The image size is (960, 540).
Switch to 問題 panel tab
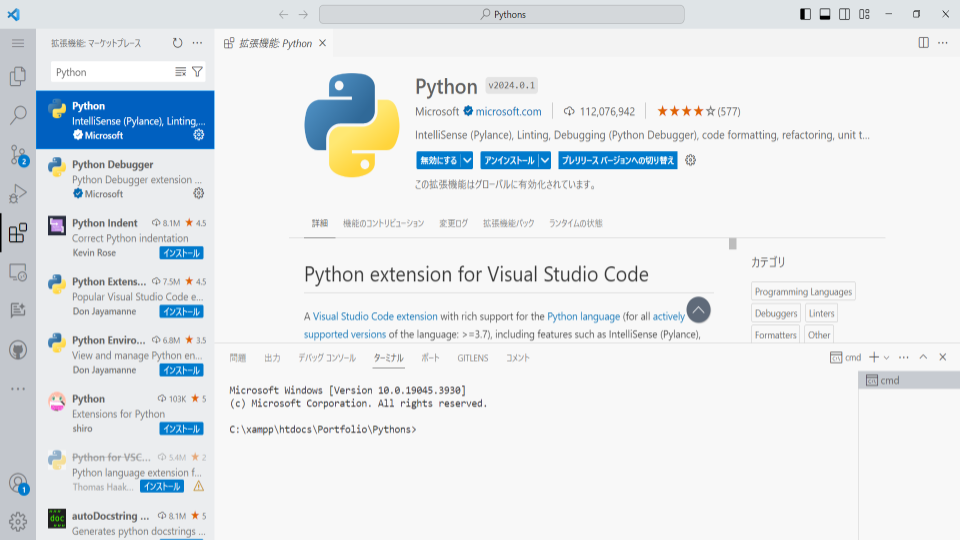(238, 358)
